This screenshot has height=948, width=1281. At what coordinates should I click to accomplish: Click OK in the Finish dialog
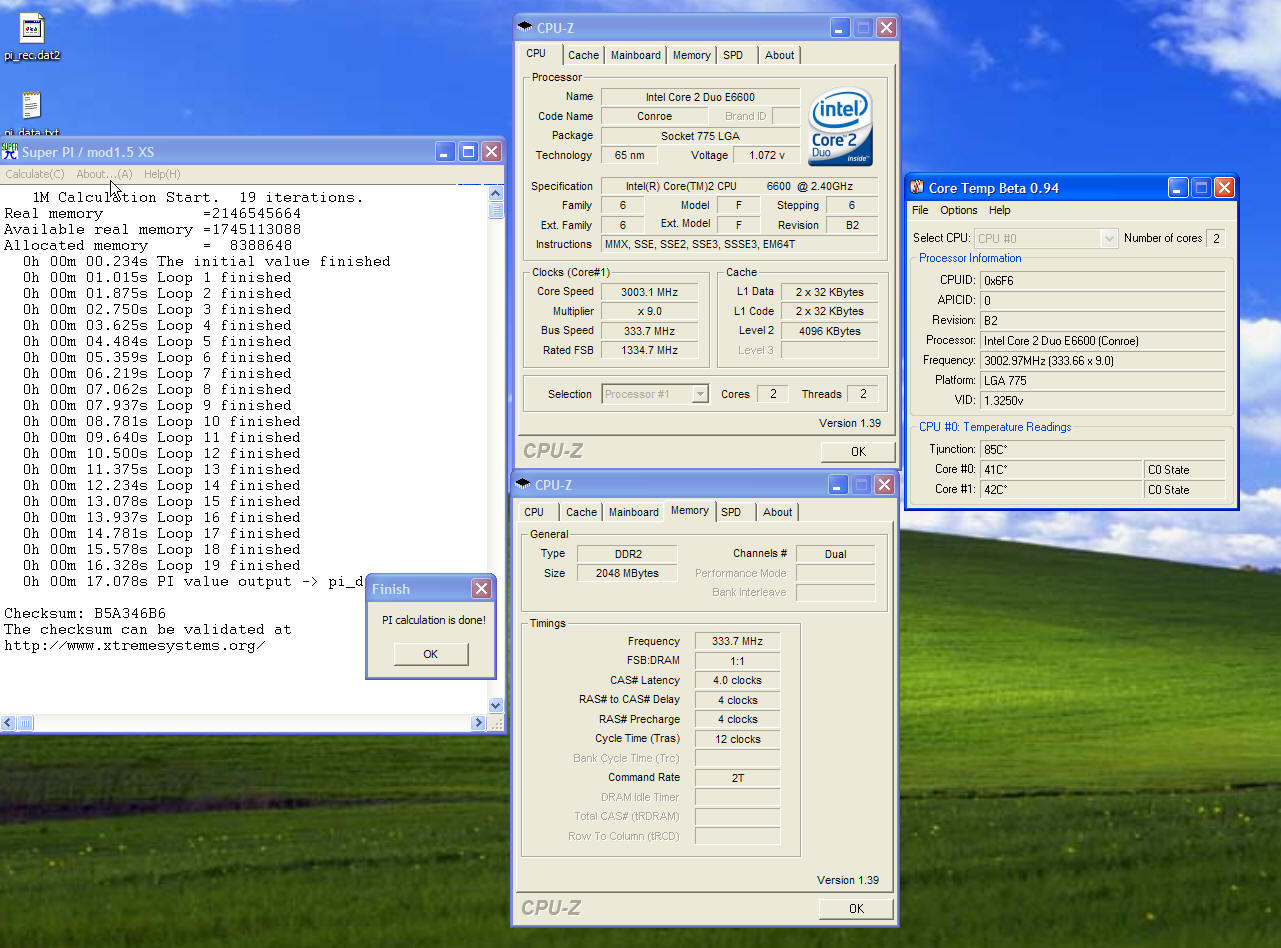point(430,654)
